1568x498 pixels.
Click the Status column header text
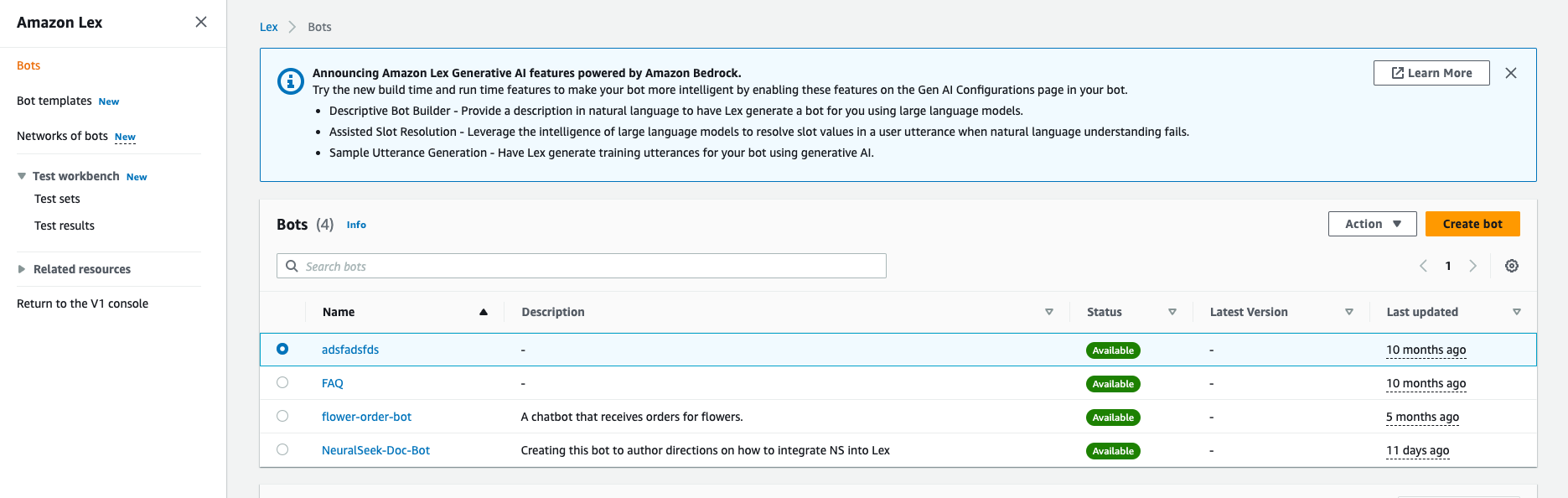click(x=1104, y=312)
